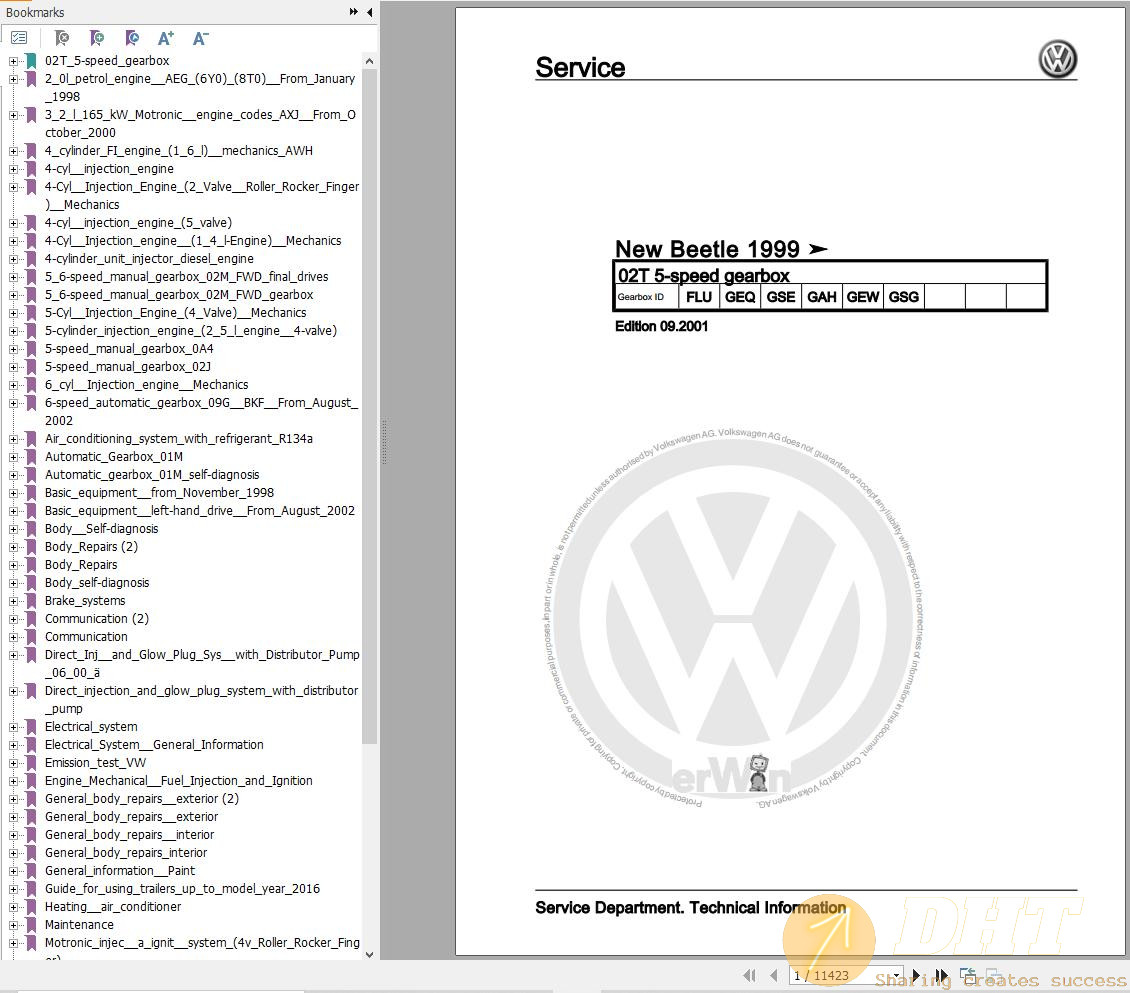Image resolution: width=1130 pixels, height=993 pixels.
Task: Click the delete bookmark icon
Action: (x=62, y=37)
